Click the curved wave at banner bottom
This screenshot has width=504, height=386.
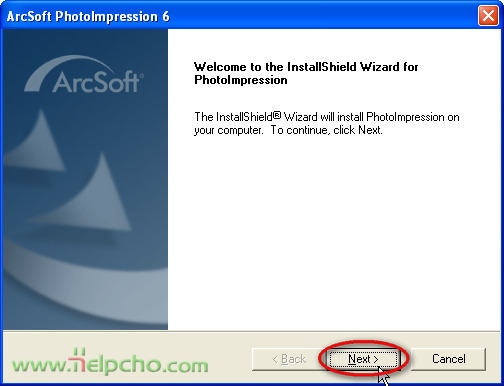coord(85,290)
